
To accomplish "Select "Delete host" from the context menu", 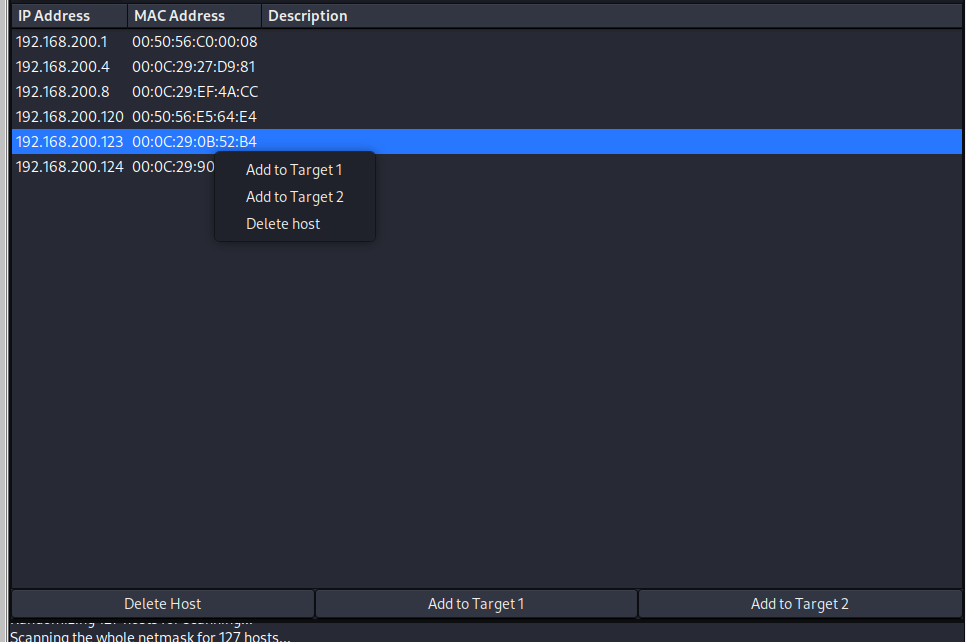I will coord(283,224).
